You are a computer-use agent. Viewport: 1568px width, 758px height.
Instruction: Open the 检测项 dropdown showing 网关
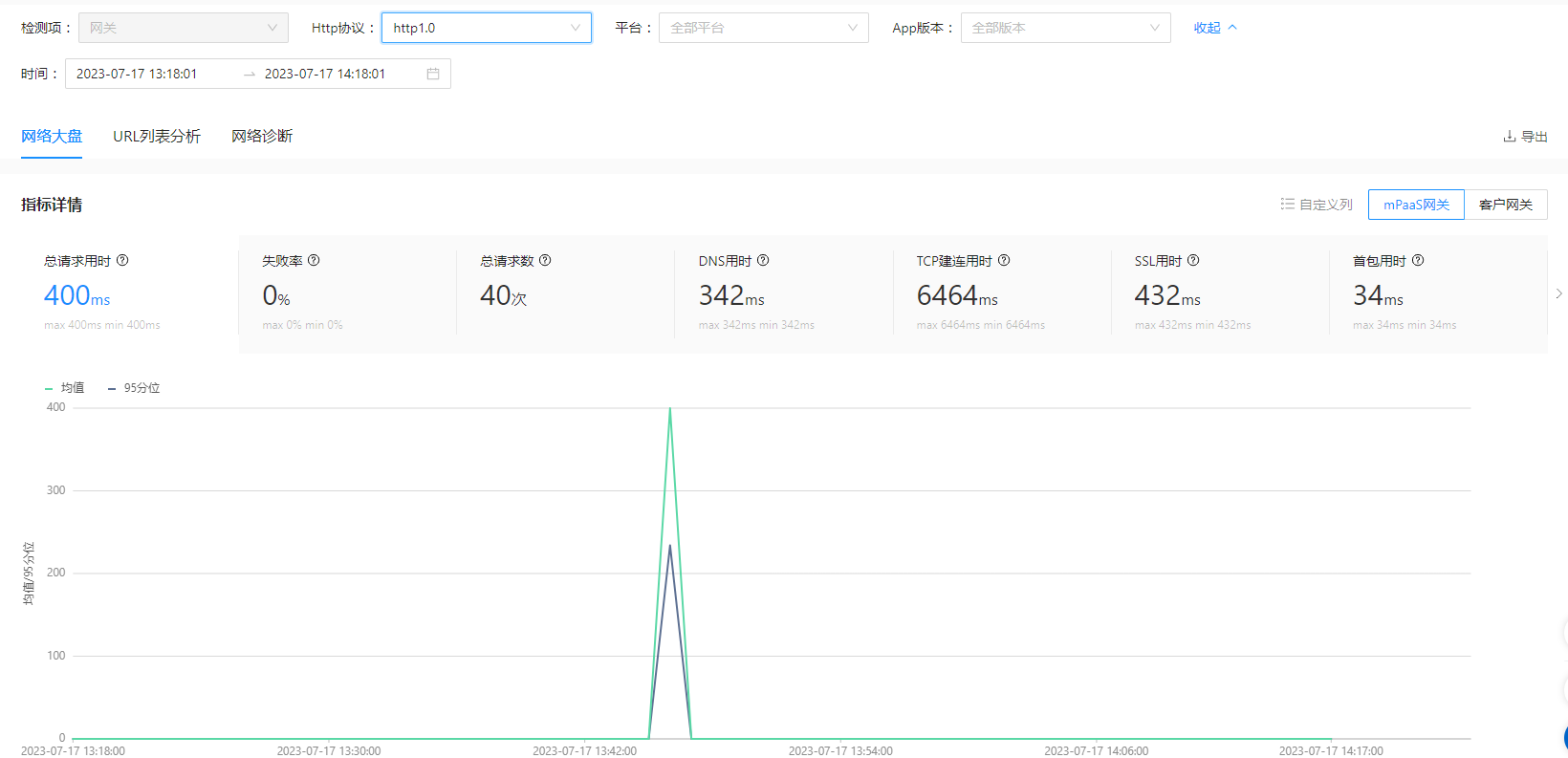click(x=183, y=28)
